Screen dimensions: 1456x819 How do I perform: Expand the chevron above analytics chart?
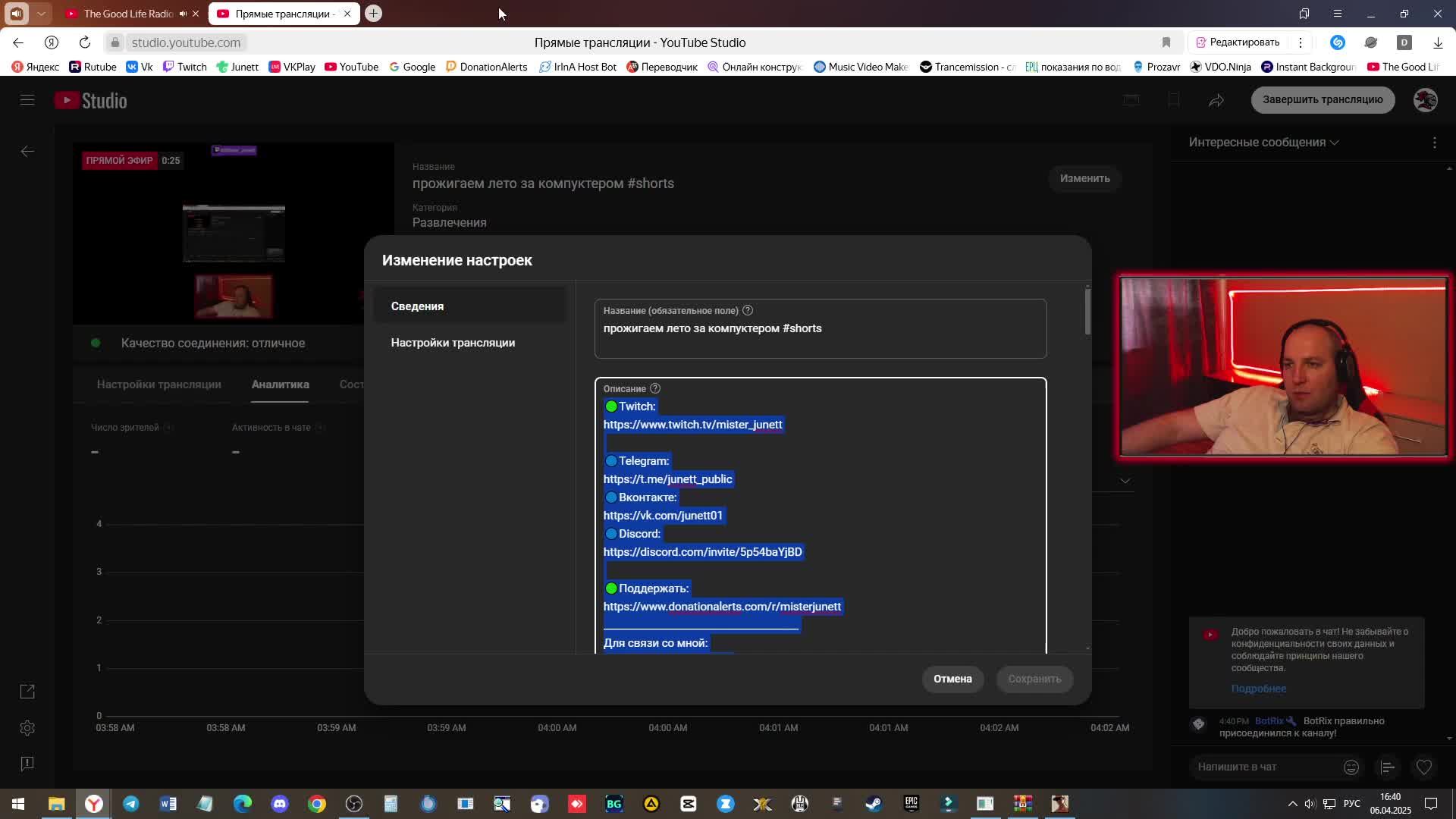(x=1125, y=481)
